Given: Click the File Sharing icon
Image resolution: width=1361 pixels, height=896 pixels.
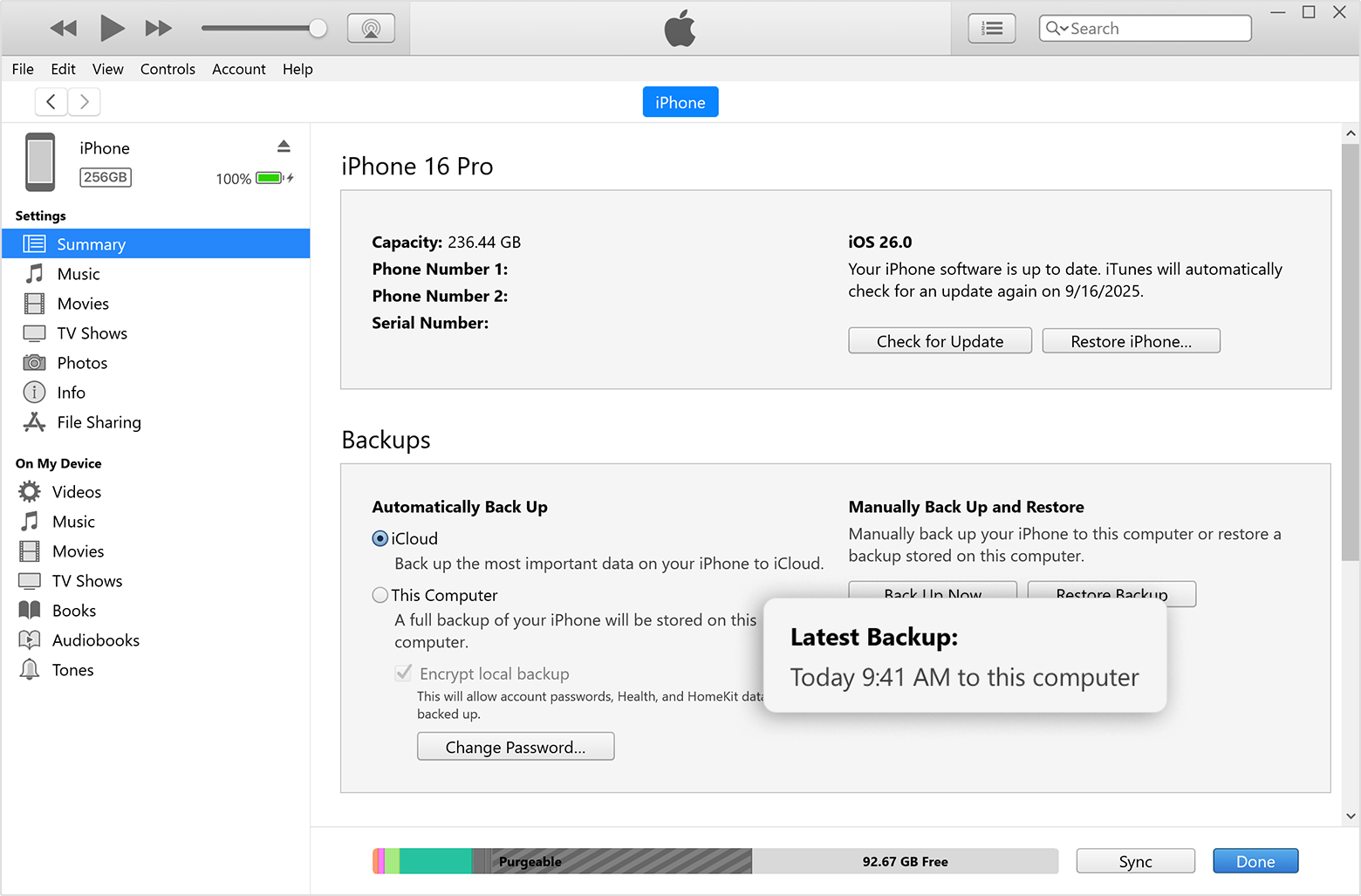Looking at the screenshot, I should (34, 421).
